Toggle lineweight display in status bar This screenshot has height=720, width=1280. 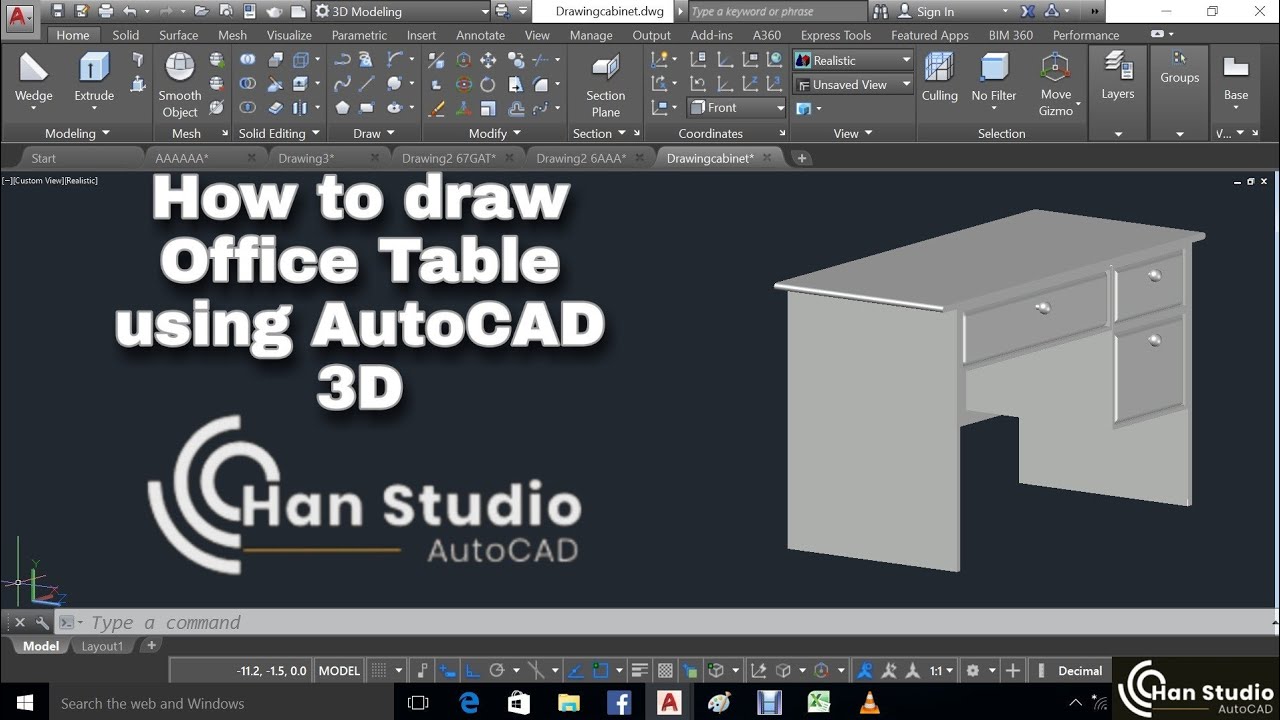point(641,671)
